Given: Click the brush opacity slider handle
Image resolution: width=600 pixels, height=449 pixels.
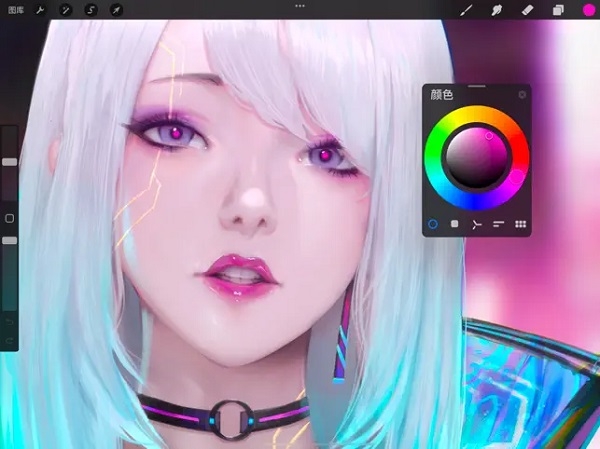Looking at the screenshot, I should tap(10, 240).
